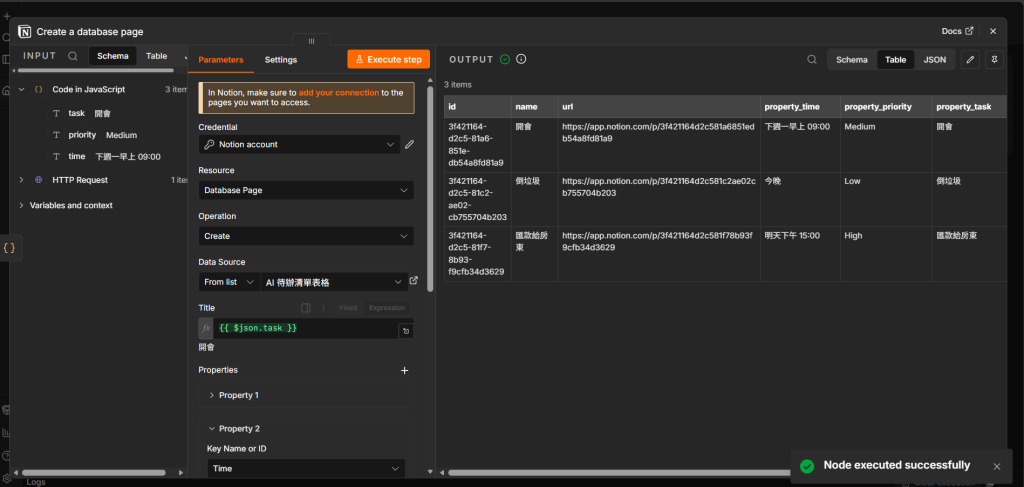Switch output view to Table
The height and width of the screenshot is (487, 1024).
tap(895, 59)
